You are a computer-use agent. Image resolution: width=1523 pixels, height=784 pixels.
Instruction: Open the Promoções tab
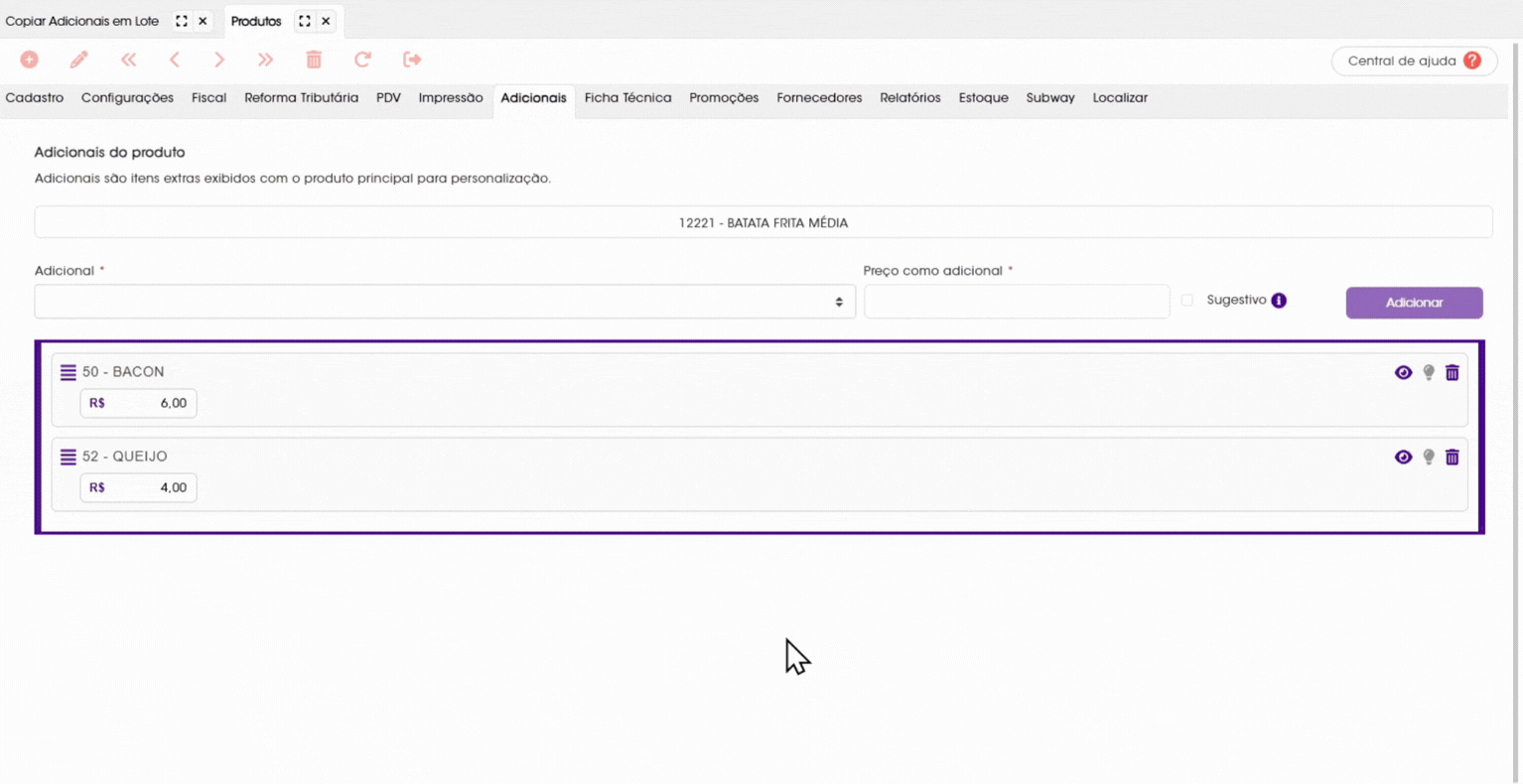pyautogui.click(x=724, y=98)
